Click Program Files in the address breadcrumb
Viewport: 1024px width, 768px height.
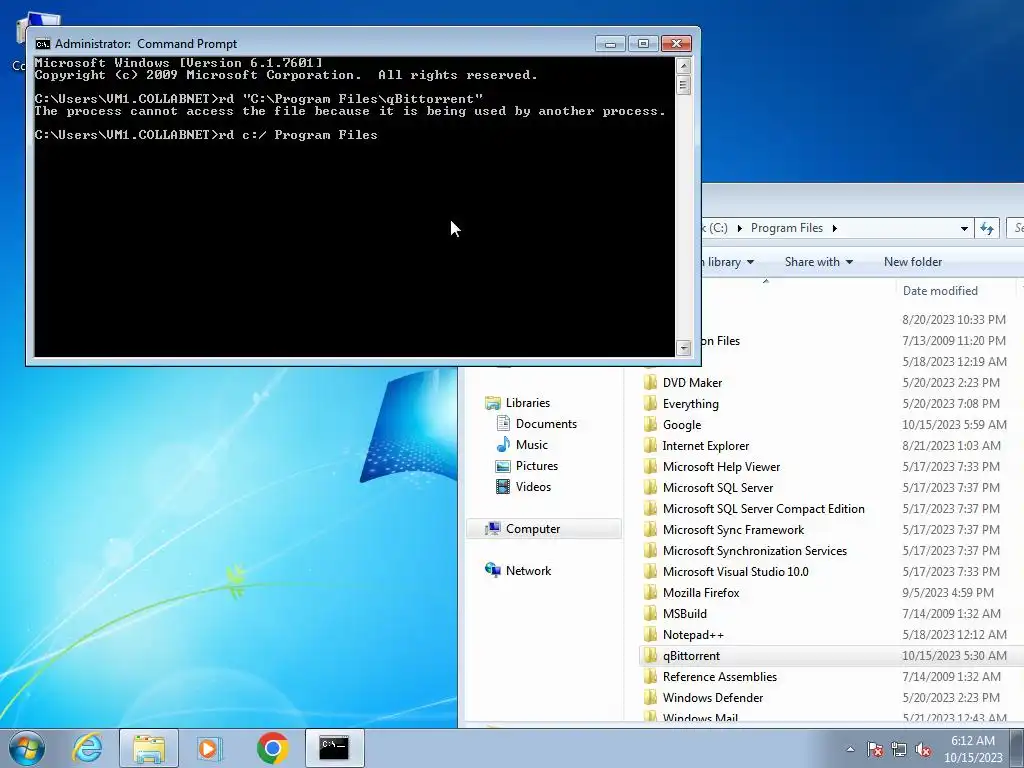click(786, 228)
